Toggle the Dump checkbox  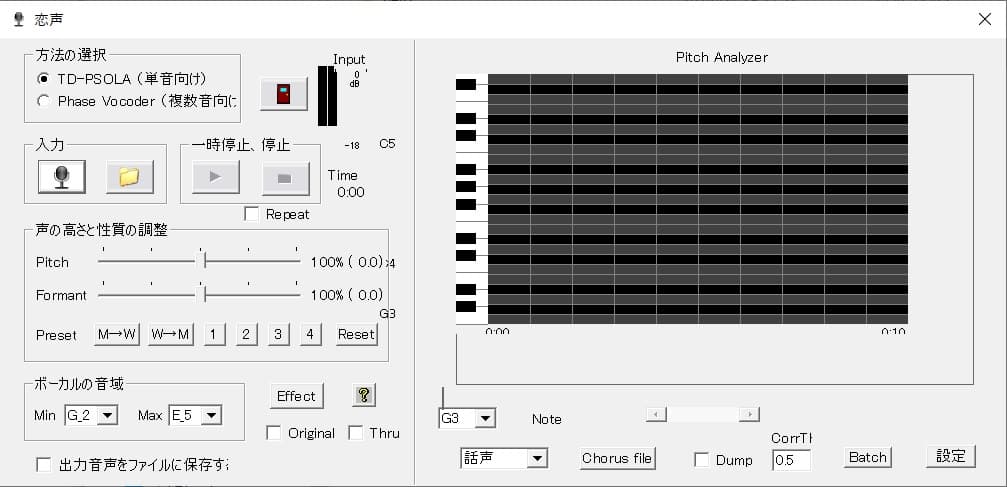[x=702, y=460]
